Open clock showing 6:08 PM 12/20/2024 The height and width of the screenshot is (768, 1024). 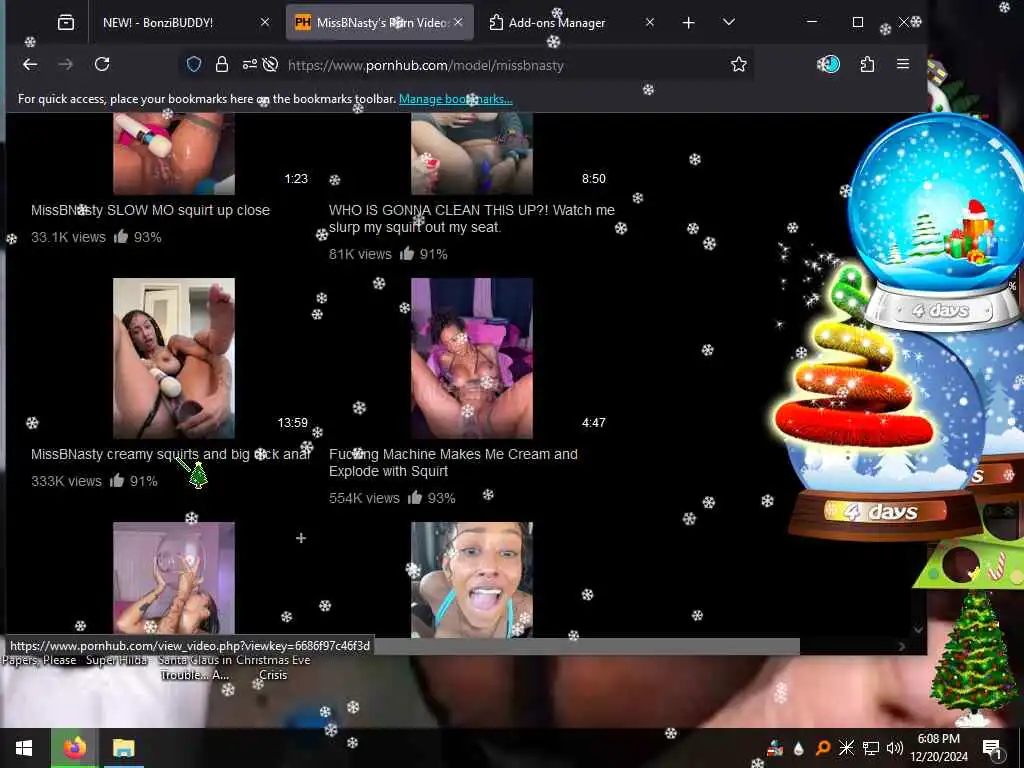click(x=939, y=748)
